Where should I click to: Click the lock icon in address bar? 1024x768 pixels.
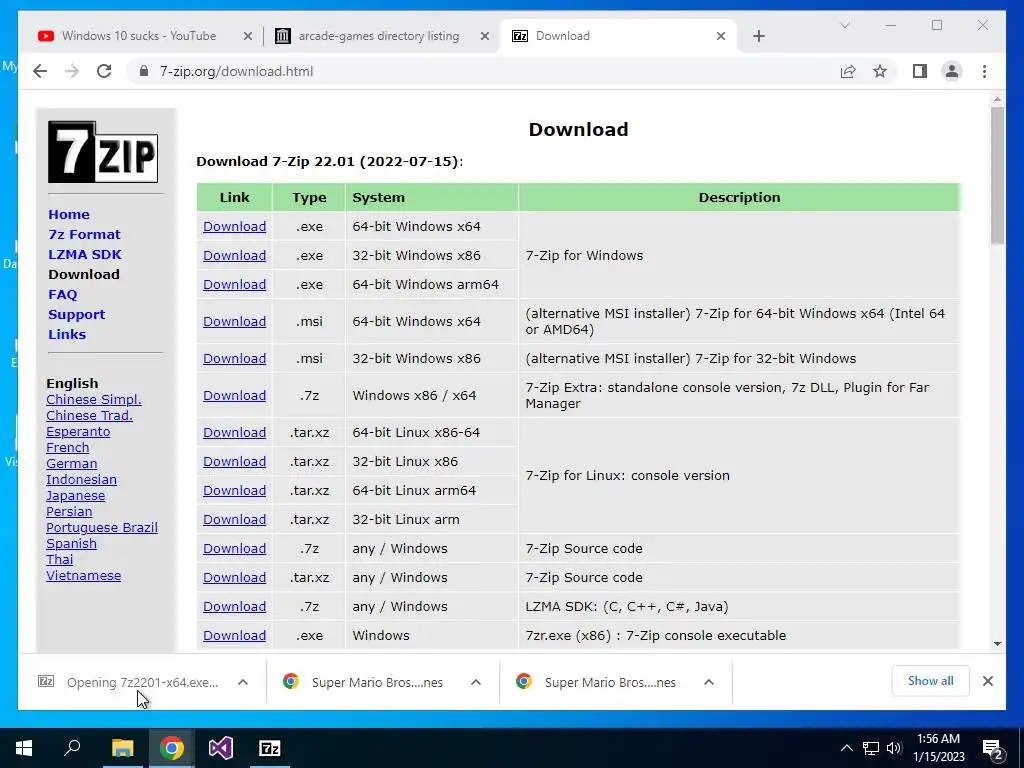[144, 71]
